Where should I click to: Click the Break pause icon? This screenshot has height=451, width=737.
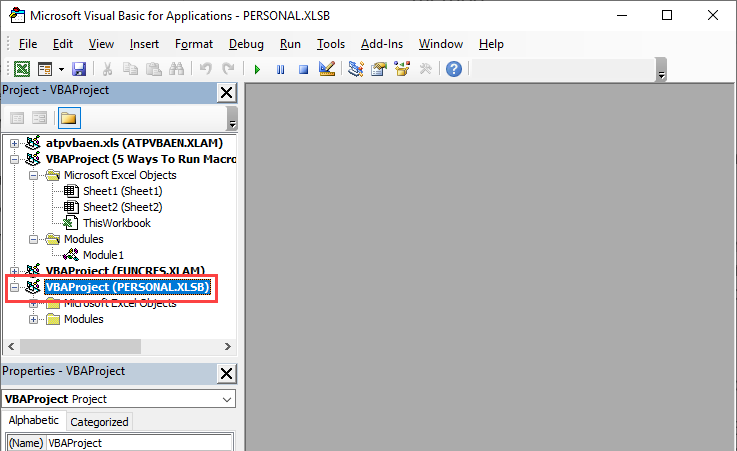[x=281, y=70]
